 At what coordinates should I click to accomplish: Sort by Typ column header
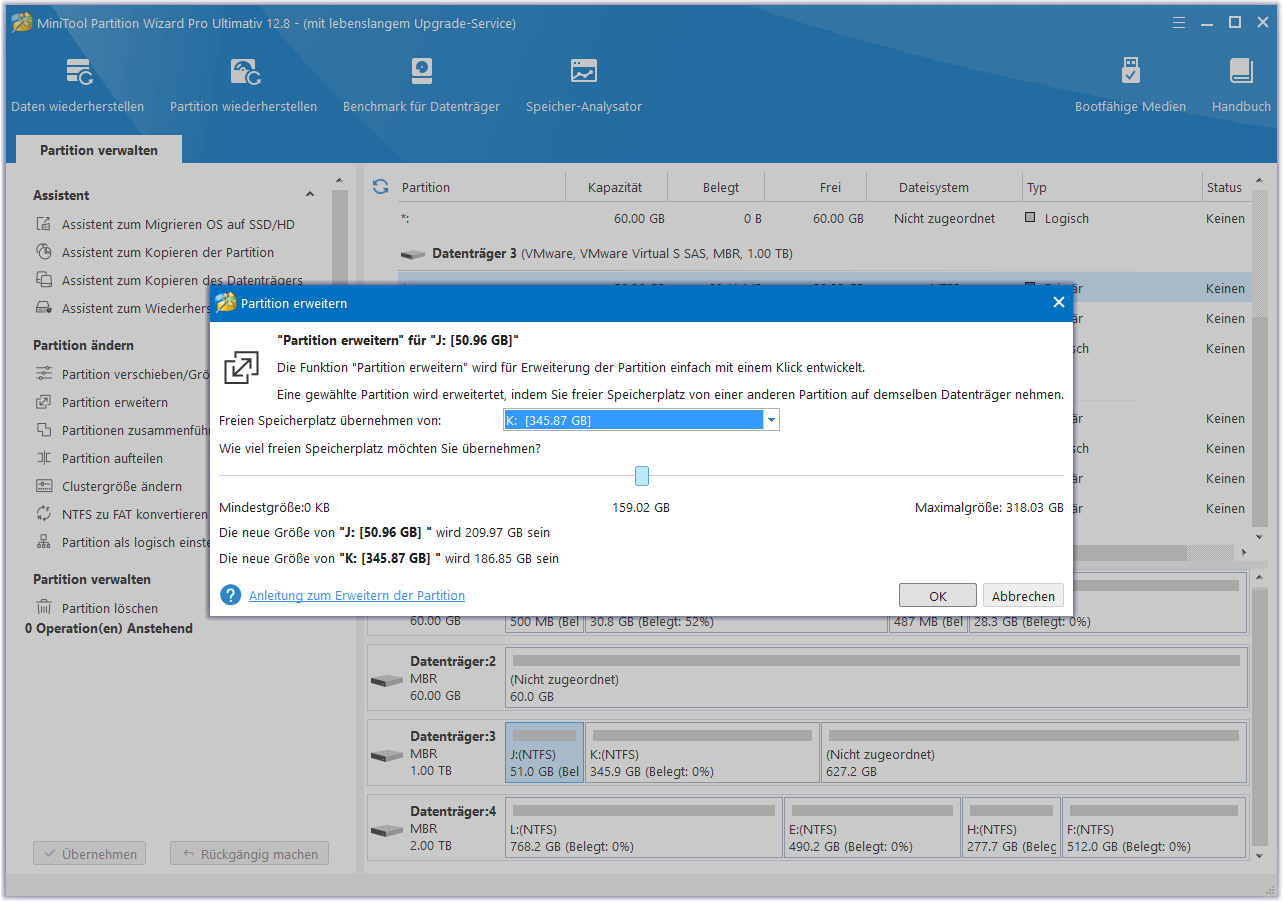coord(1036,187)
